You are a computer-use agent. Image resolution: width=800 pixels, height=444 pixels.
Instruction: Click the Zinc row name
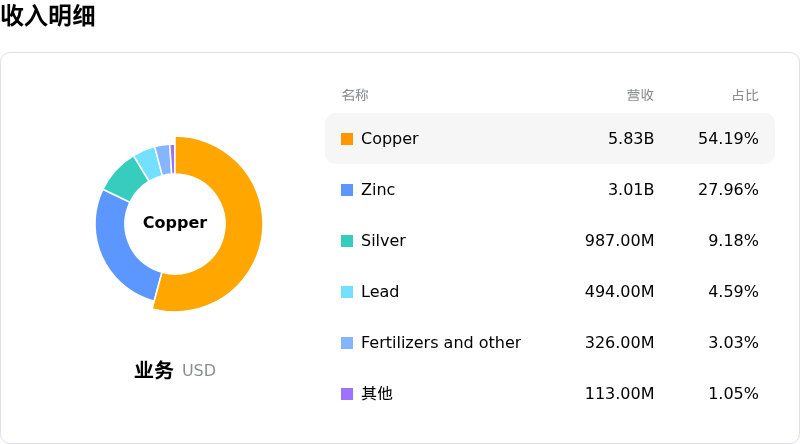(378, 189)
